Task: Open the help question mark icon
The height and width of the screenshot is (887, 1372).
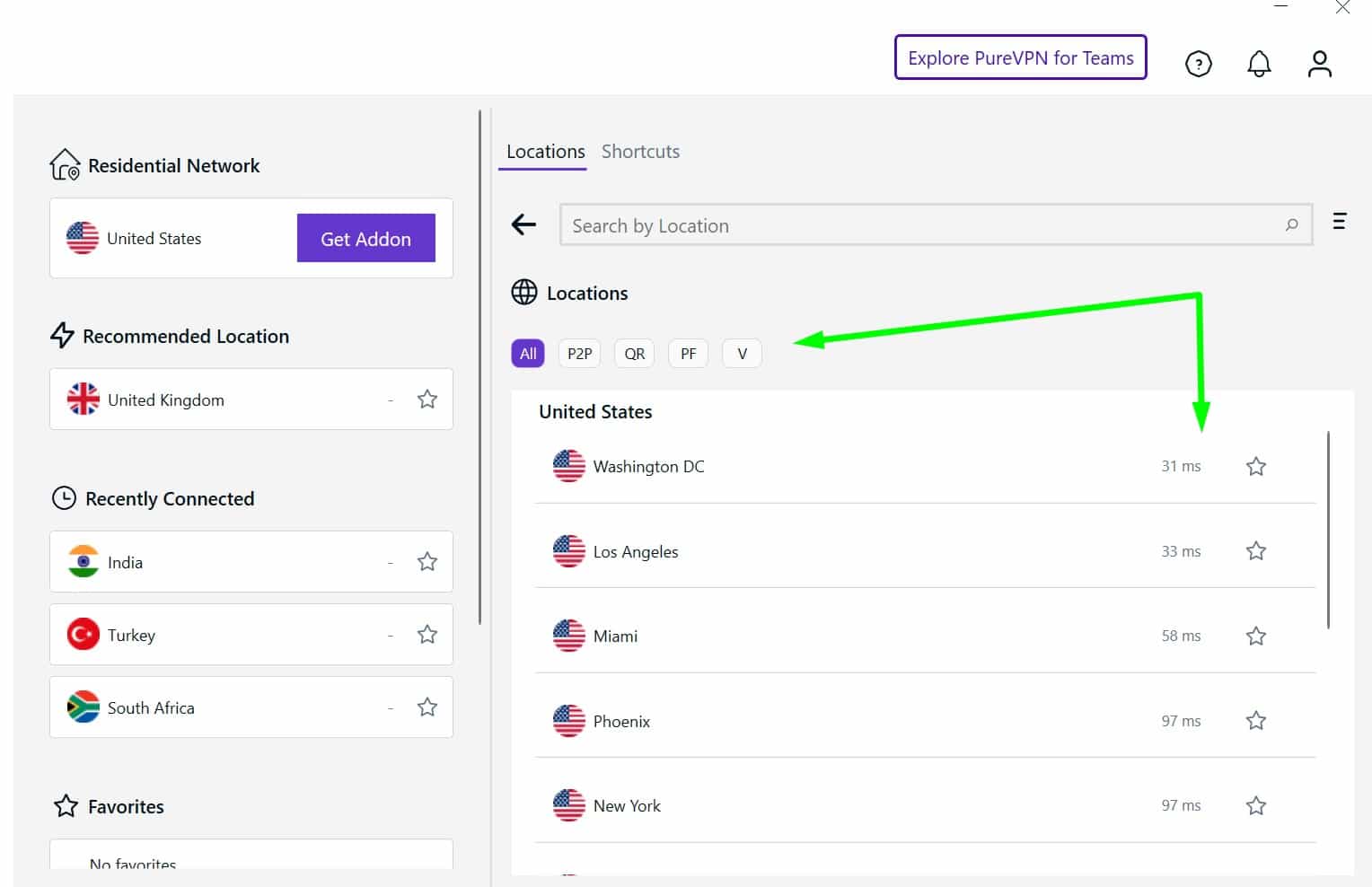Action: (x=1199, y=64)
